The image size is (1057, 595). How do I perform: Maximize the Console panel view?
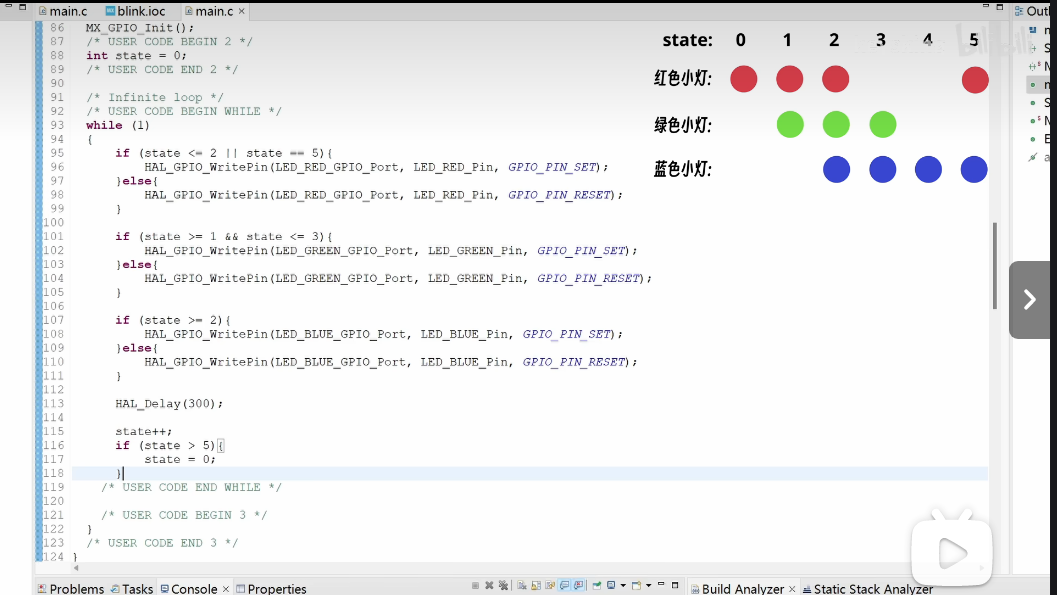click(x=675, y=585)
